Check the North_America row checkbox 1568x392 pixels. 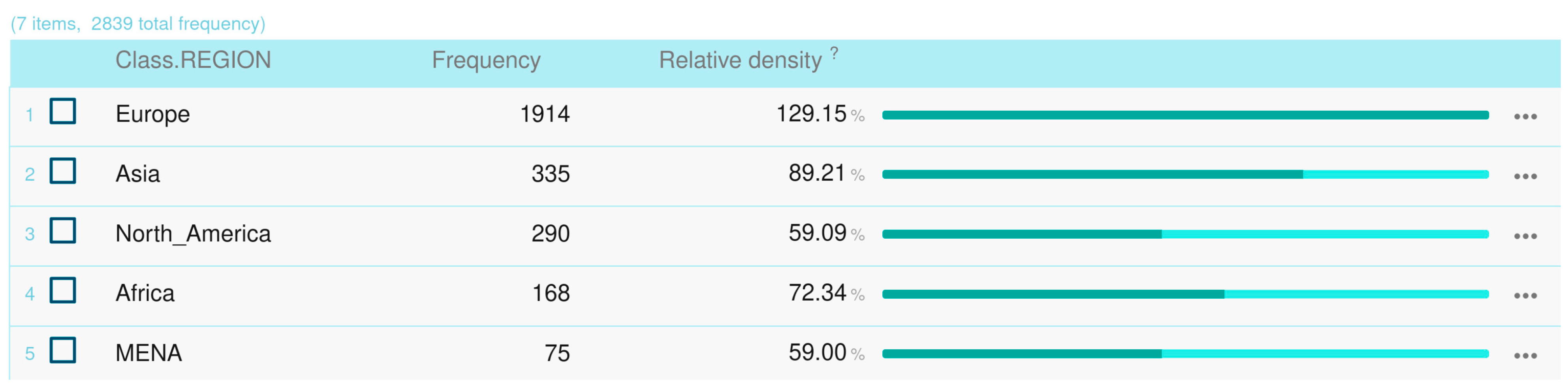coord(63,231)
